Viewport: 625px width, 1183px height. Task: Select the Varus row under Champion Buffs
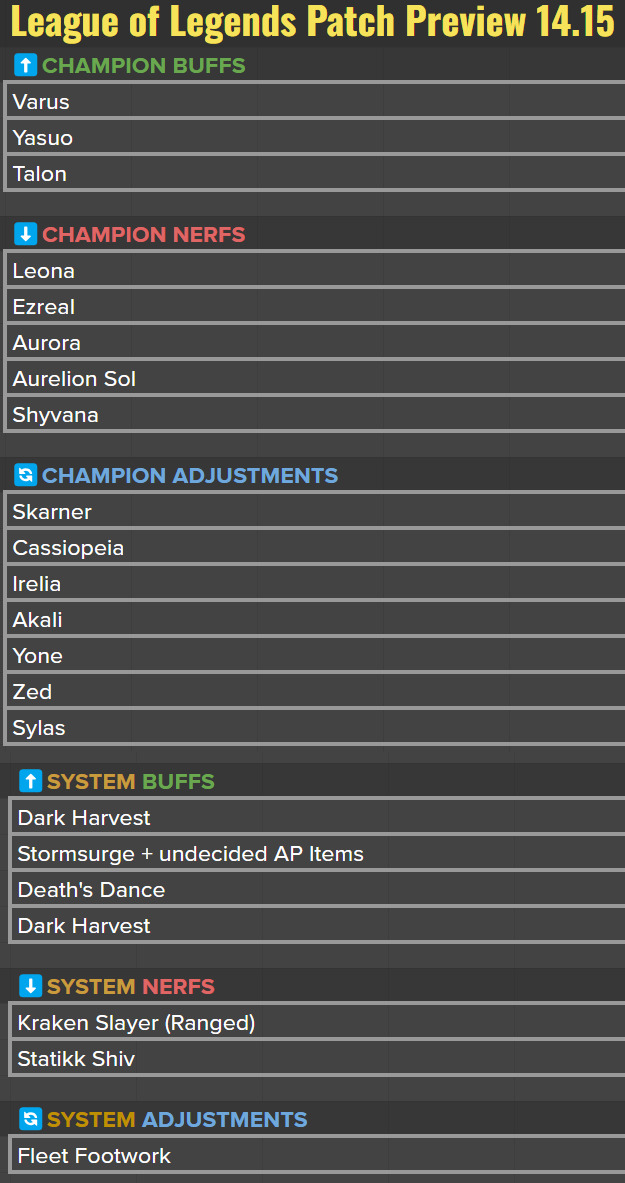pos(315,102)
